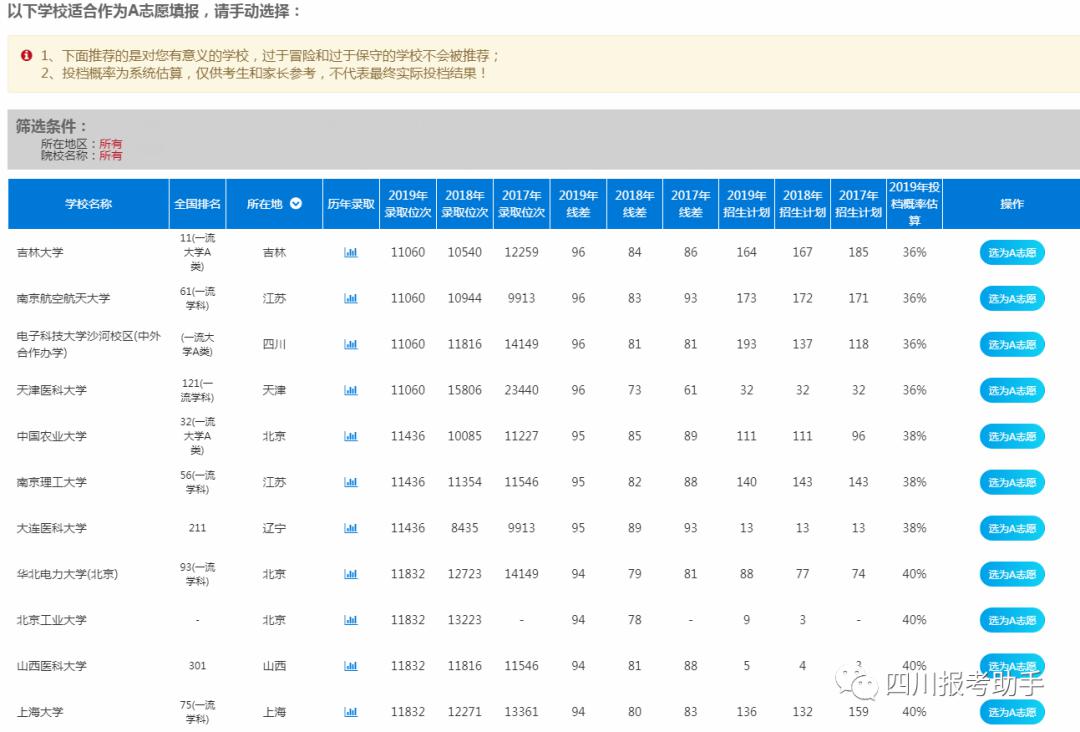Click 南京理工大学 2018 rank value 11354
The height and width of the screenshot is (732, 1080).
tap(465, 482)
